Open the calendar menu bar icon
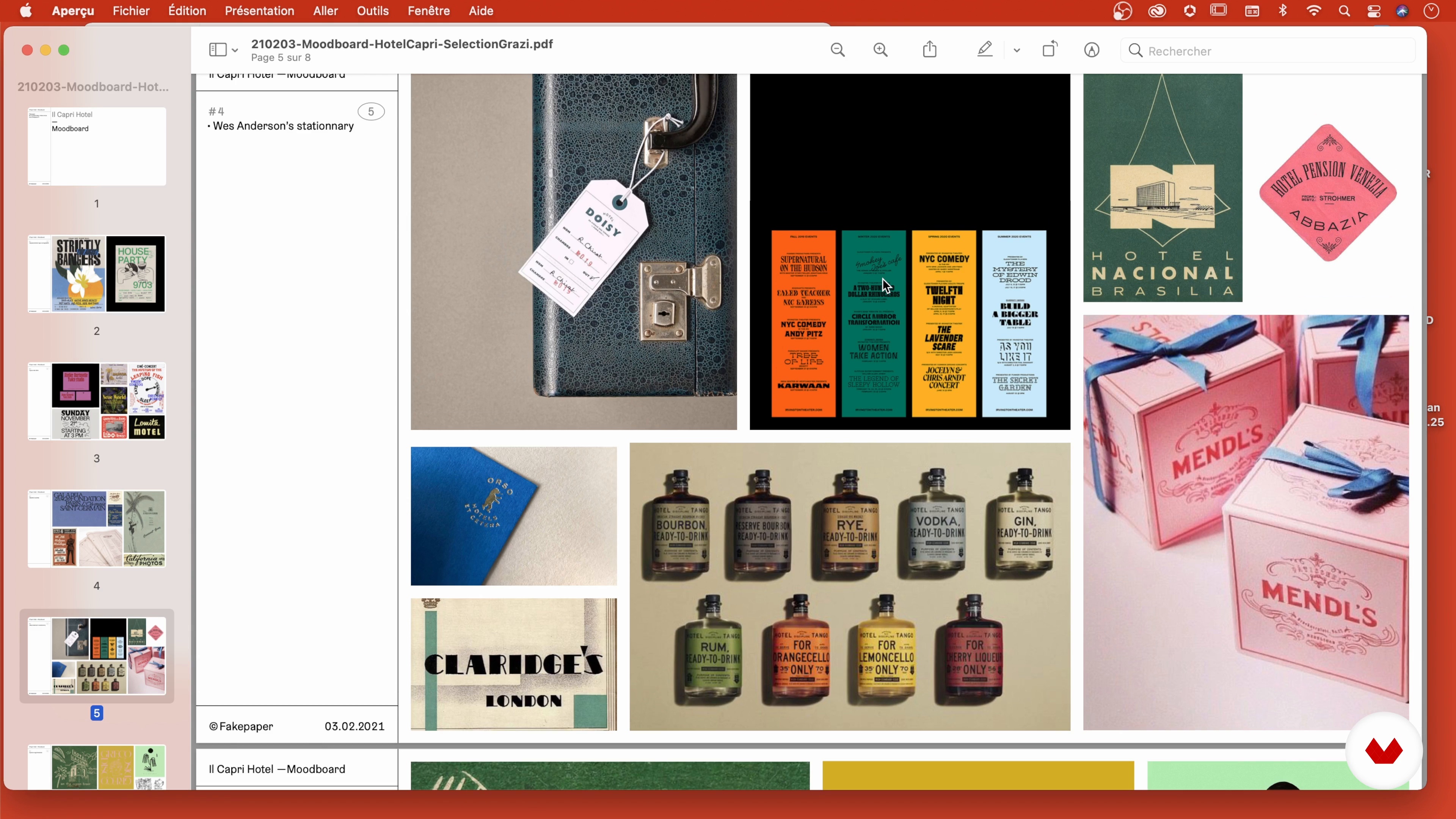The width and height of the screenshot is (1456, 819). 1252,11
